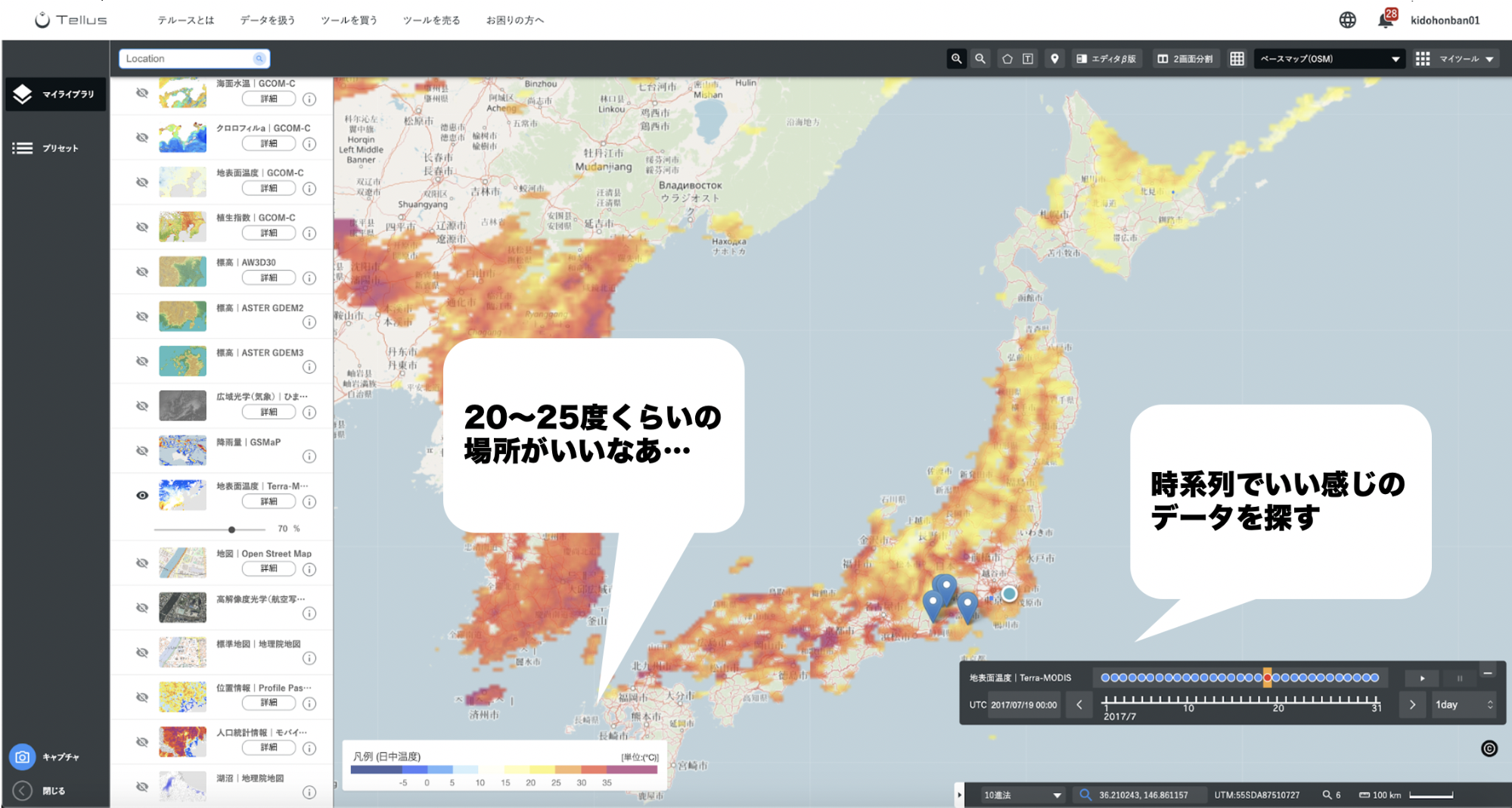Open info icon for 湖沼 地理院地図 layer

click(309, 792)
